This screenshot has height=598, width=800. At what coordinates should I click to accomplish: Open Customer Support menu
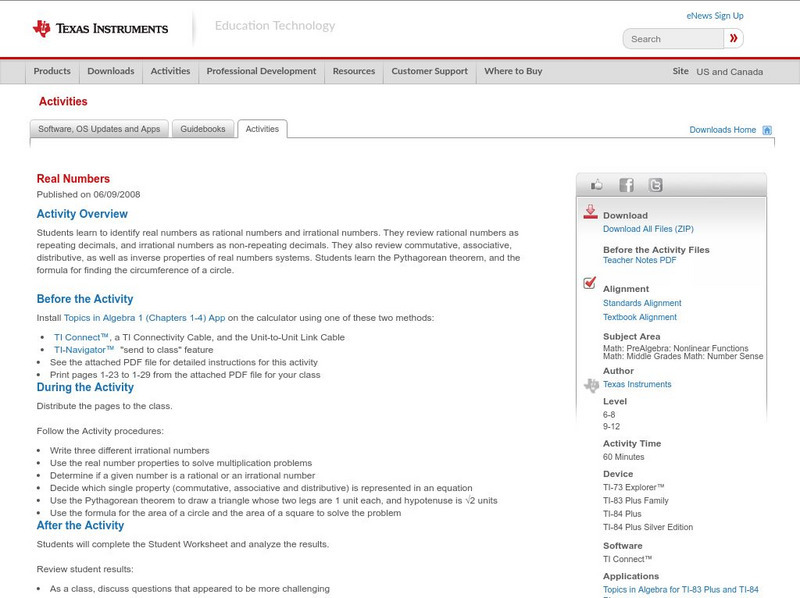pyautogui.click(x=430, y=71)
